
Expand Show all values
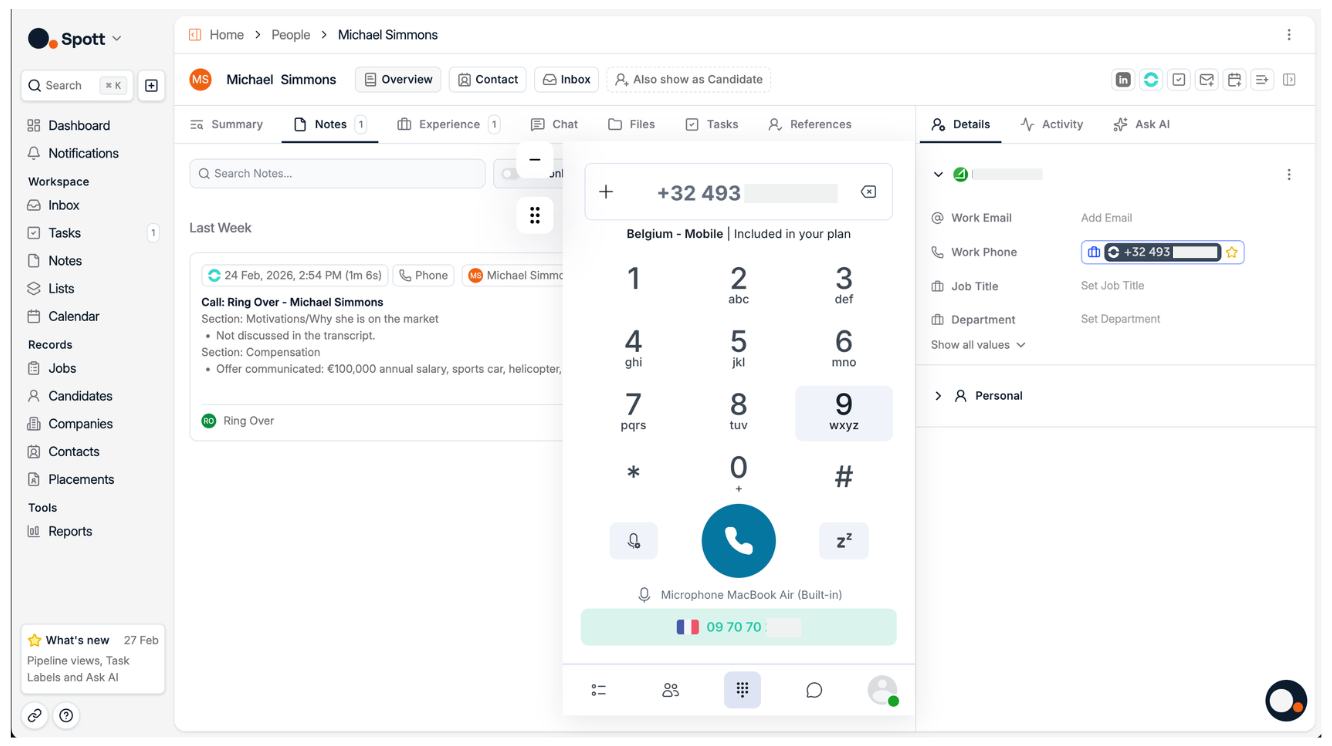tap(977, 345)
